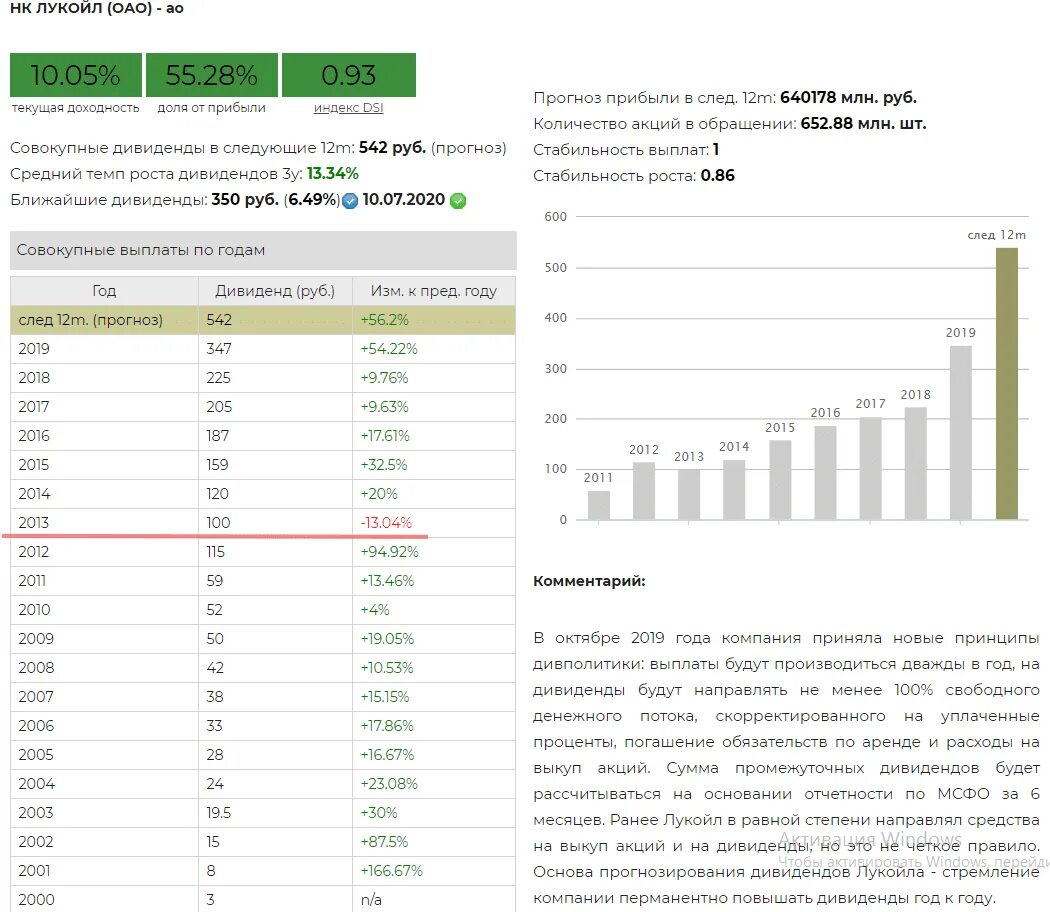Click the +54.22% change value

click(389, 349)
